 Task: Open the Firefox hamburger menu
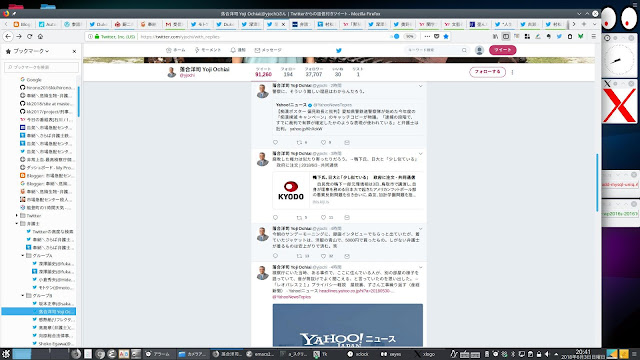coord(593,36)
